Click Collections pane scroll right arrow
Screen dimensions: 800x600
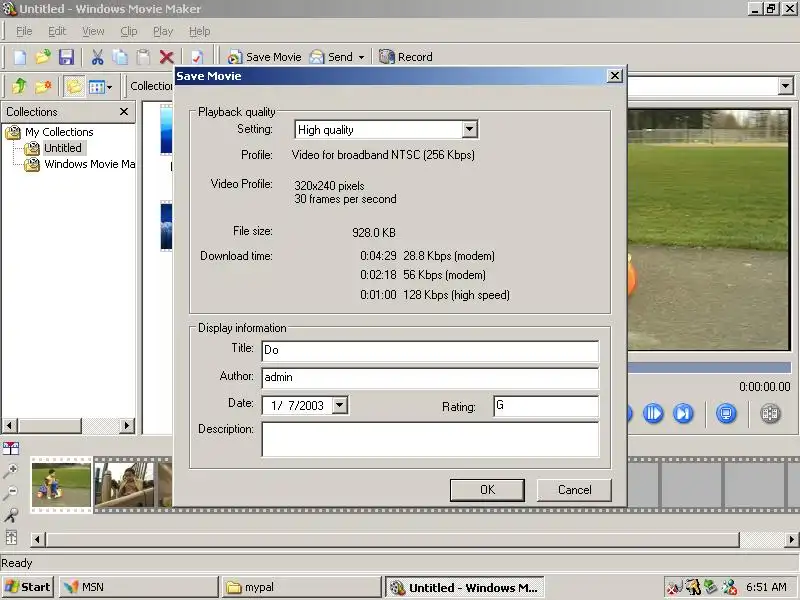pyautogui.click(x=128, y=425)
